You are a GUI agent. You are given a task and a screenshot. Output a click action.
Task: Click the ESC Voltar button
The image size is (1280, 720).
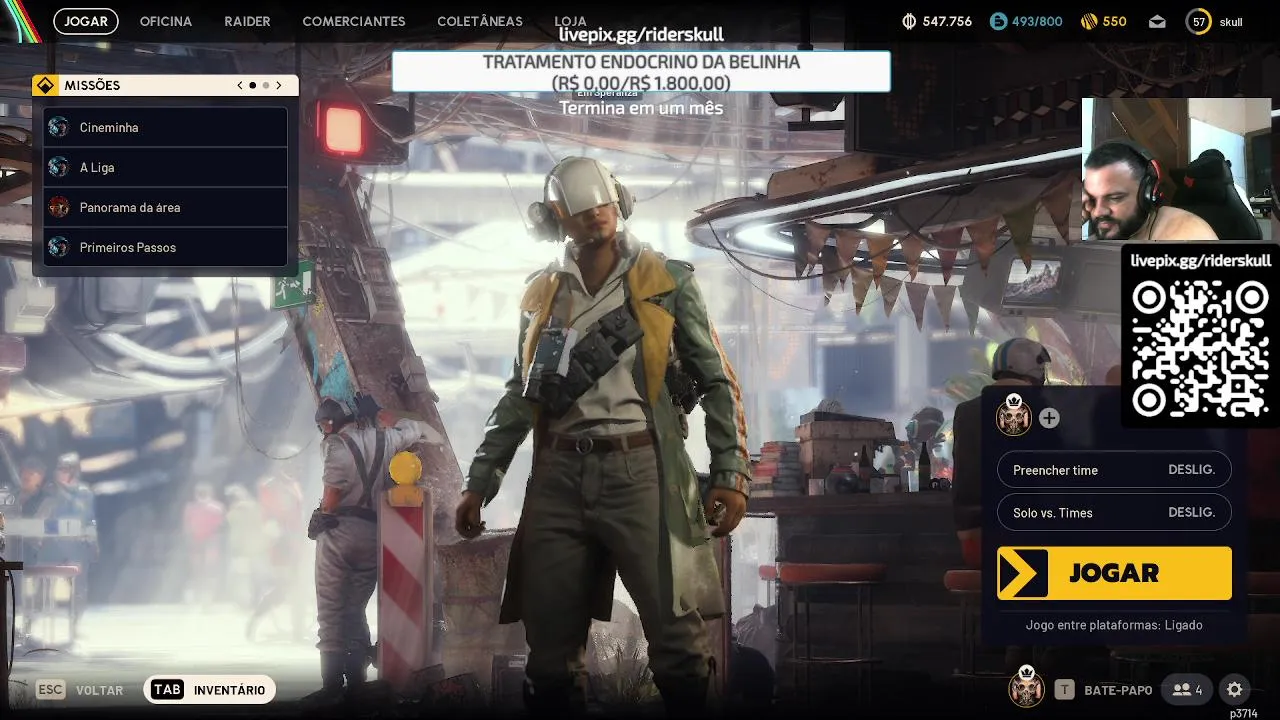tap(80, 690)
